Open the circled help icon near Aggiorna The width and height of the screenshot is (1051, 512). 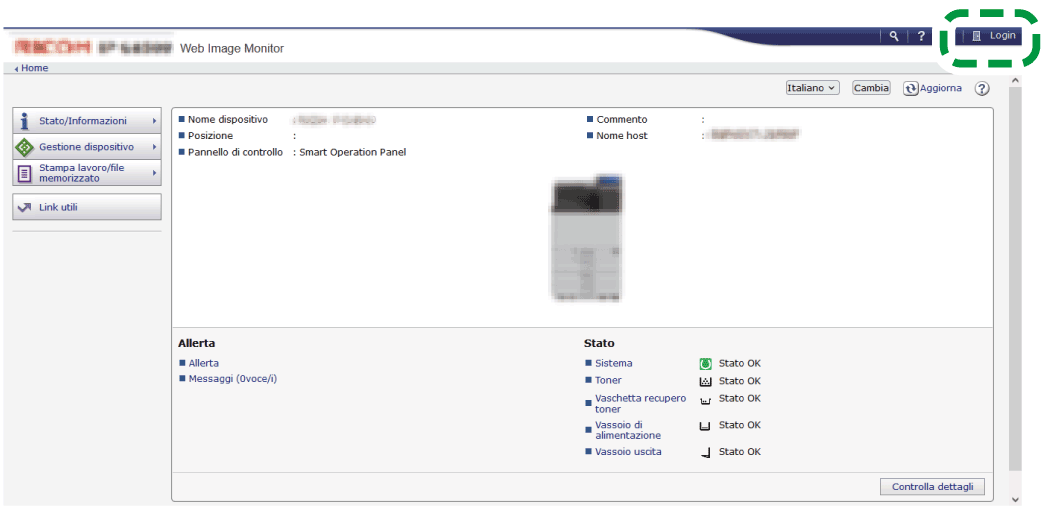point(982,88)
